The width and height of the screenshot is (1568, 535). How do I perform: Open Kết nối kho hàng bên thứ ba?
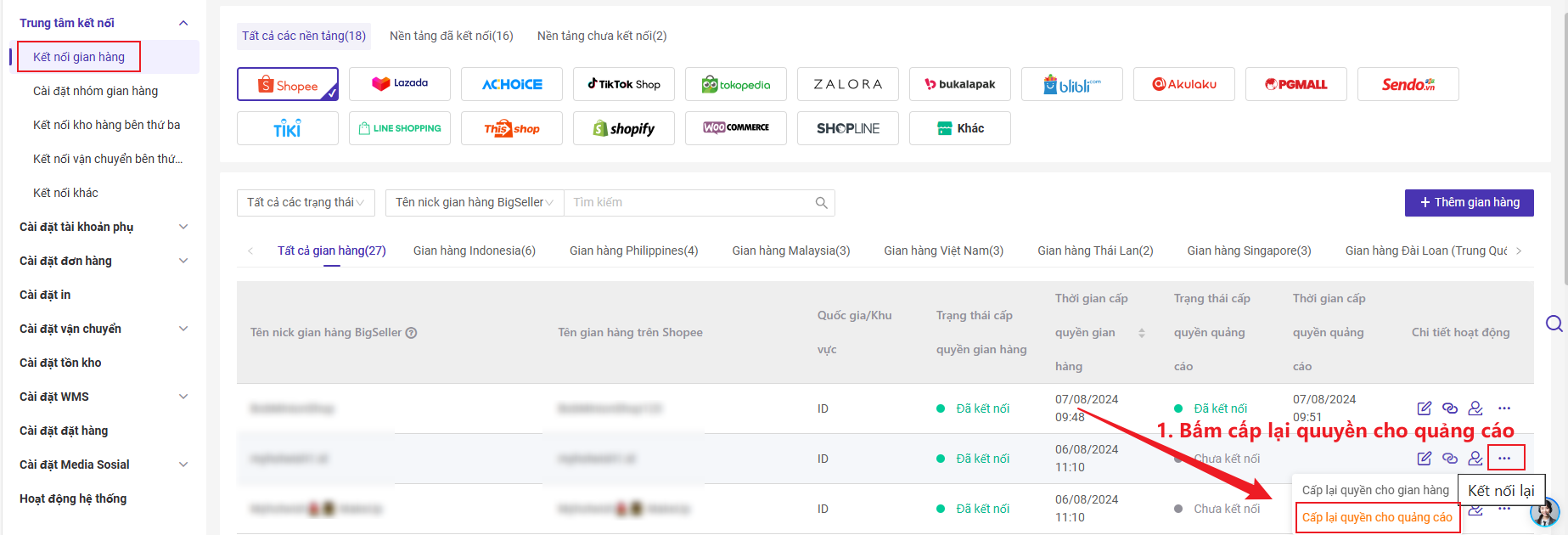pyautogui.click(x=107, y=125)
